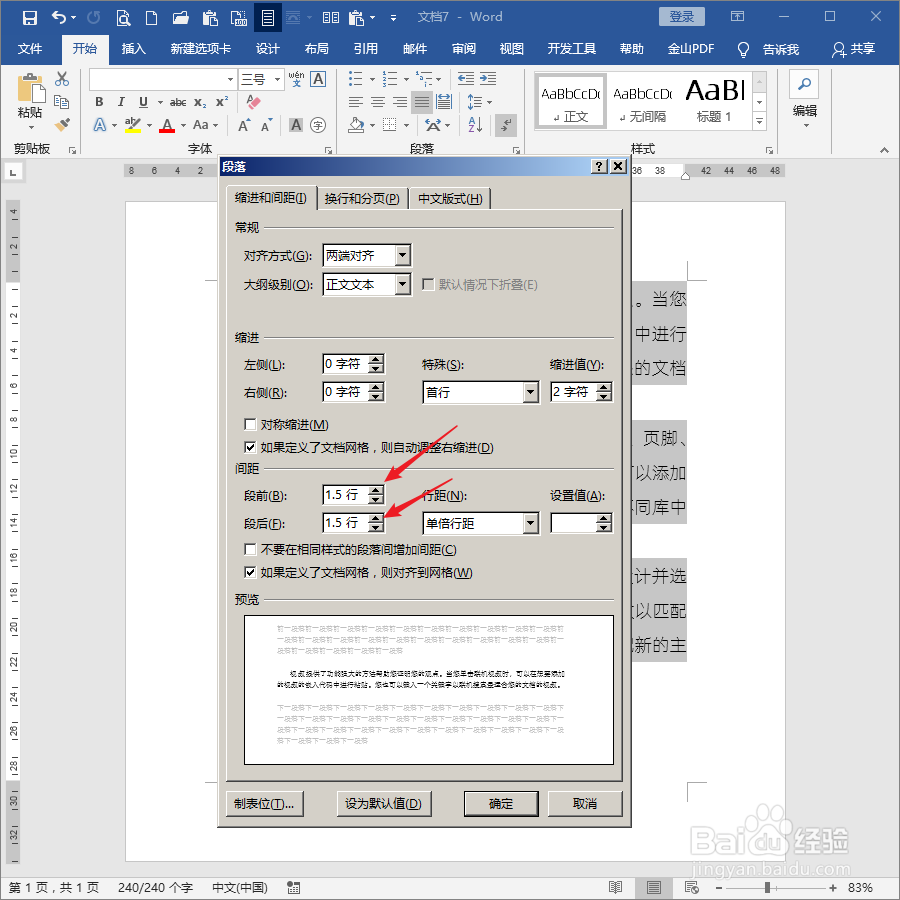Open the 对齐方式 dropdown
Image resolution: width=900 pixels, height=900 pixels.
click(403, 255)
